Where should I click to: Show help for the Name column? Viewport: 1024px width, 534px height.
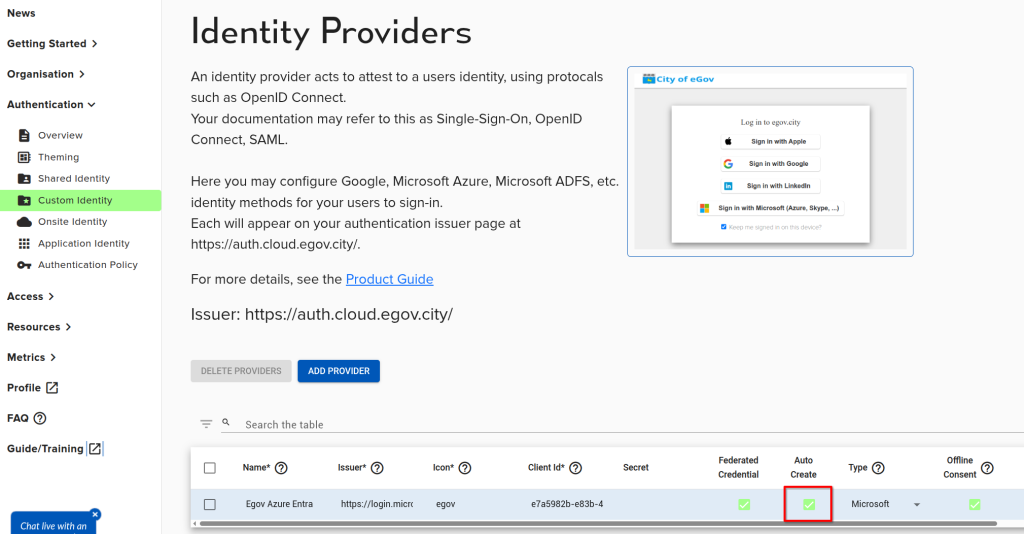[x=281, y=467]
